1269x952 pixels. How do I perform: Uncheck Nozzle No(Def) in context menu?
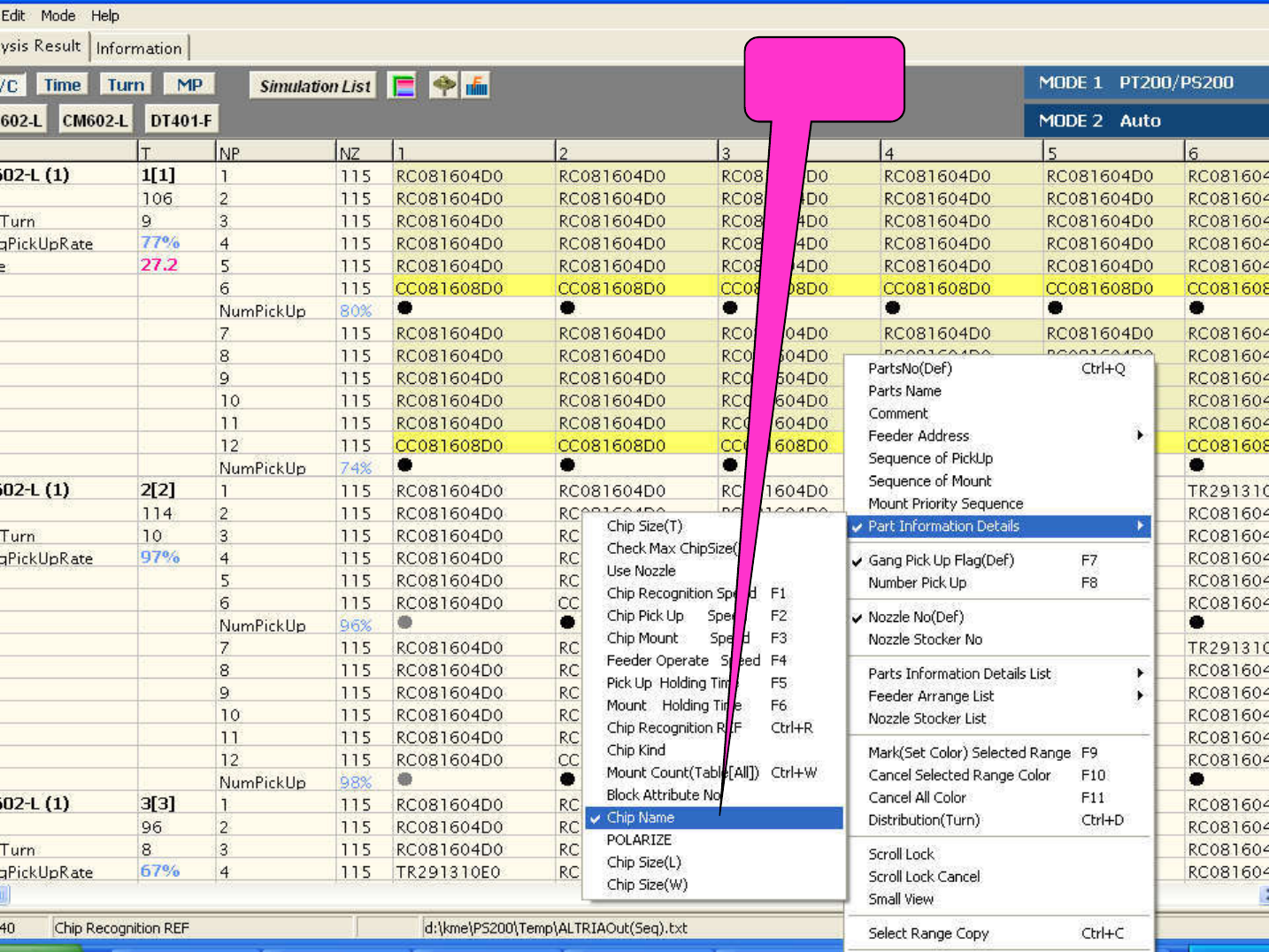pyautogui.click(x=915, y=617)
